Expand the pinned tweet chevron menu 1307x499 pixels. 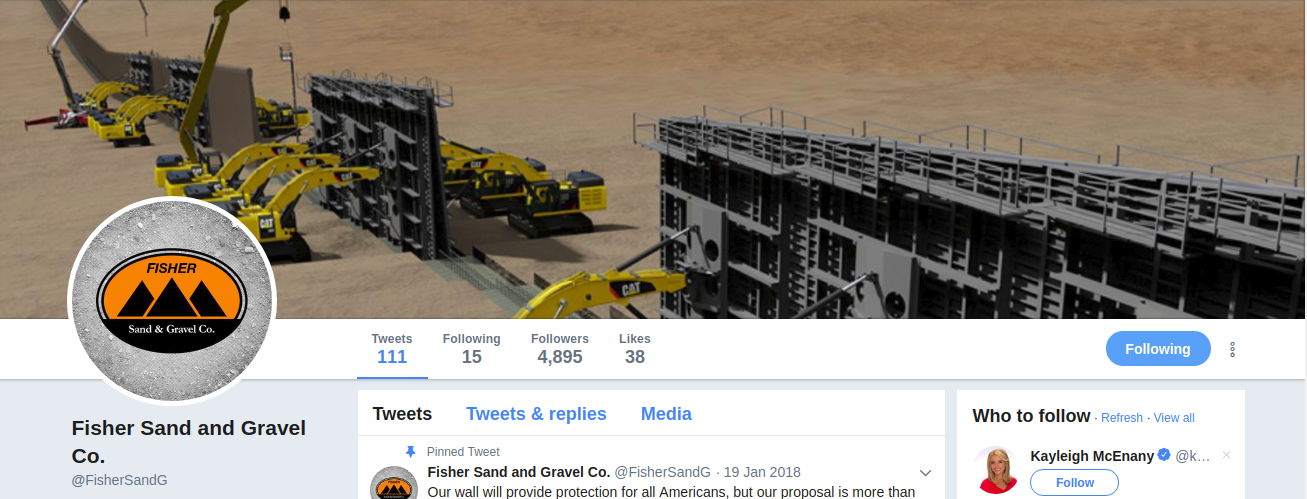pos(925,472)
